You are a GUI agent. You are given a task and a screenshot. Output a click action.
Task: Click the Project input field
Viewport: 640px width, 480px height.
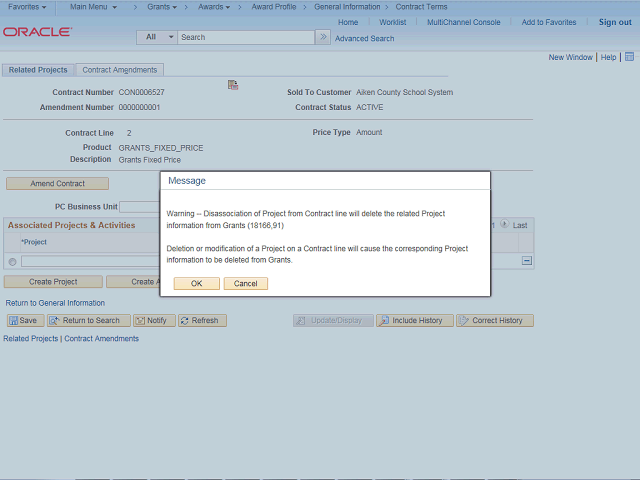(x=91, y=261)
